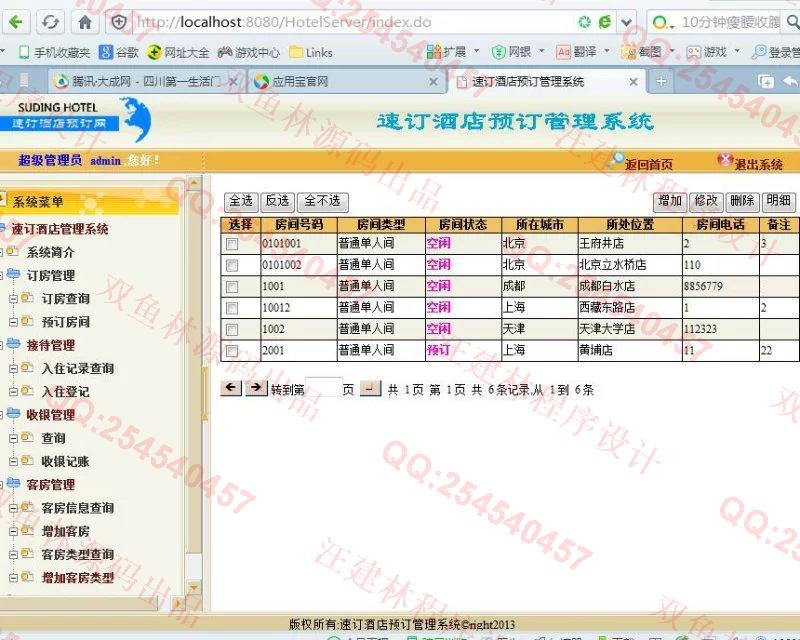Expand the 截图 dropdown arrow
This screenshot has height=640, width=800.
pyautogui.click(x=672, y=51)
